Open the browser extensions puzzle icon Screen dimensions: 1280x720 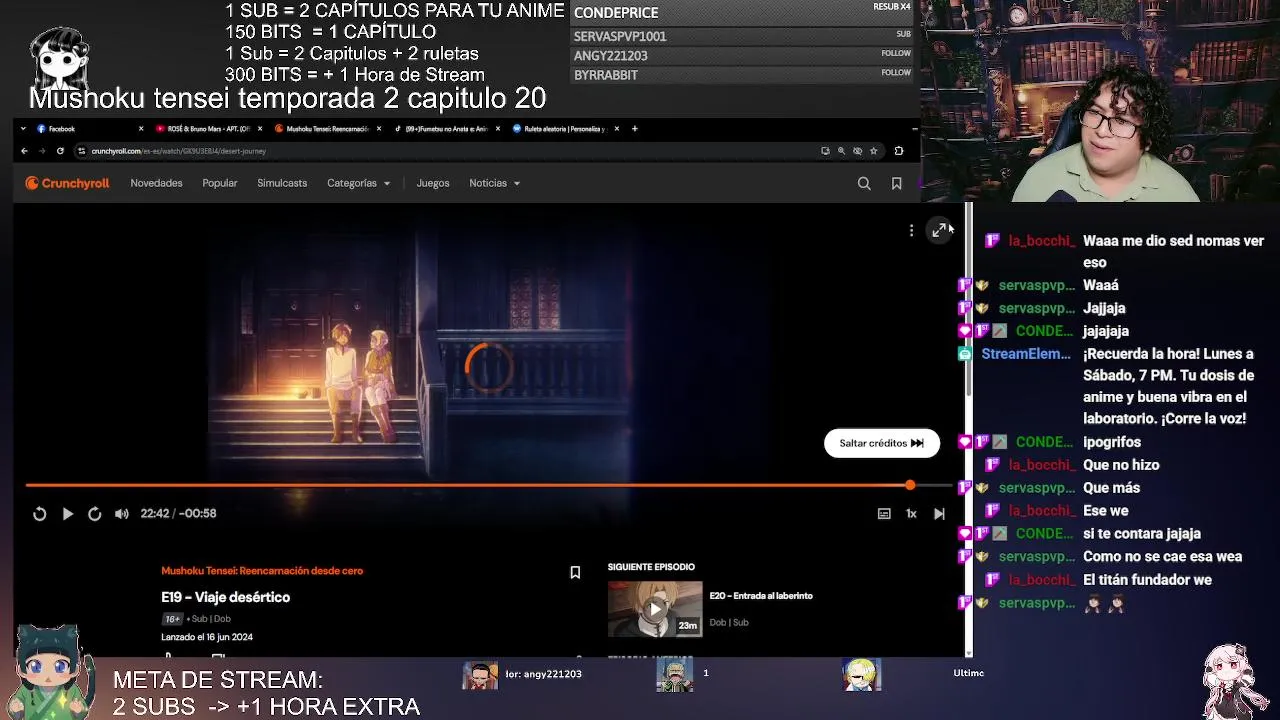899,151
